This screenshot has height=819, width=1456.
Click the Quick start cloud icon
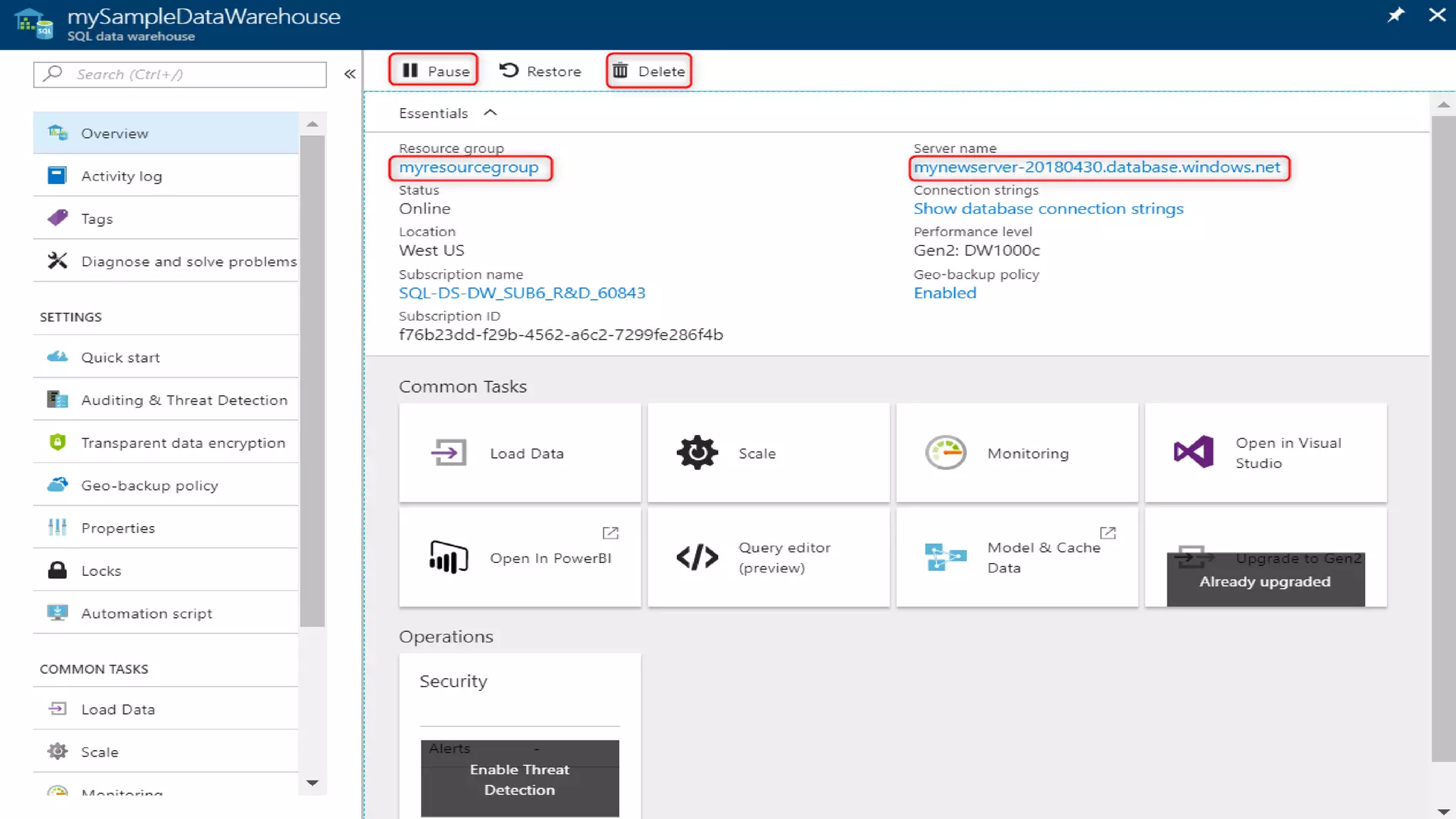click(58, 356)
